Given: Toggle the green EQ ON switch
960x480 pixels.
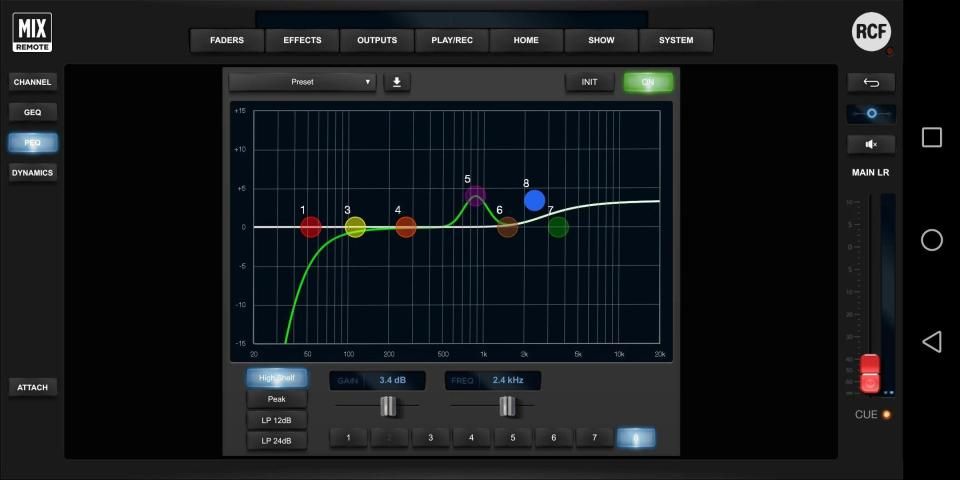Looking at the screenshot, I should [x=648, y=82].
